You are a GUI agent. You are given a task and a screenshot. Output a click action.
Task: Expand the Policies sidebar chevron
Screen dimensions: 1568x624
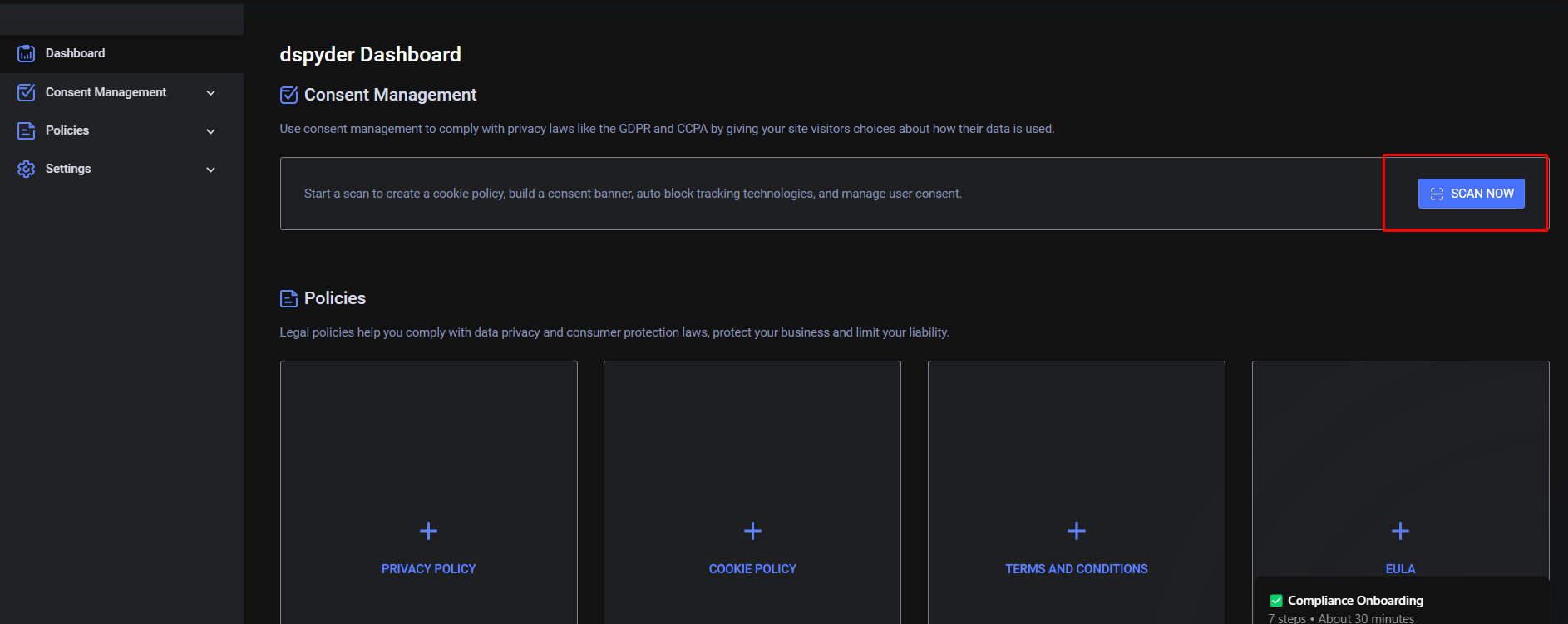coord(211,131)
